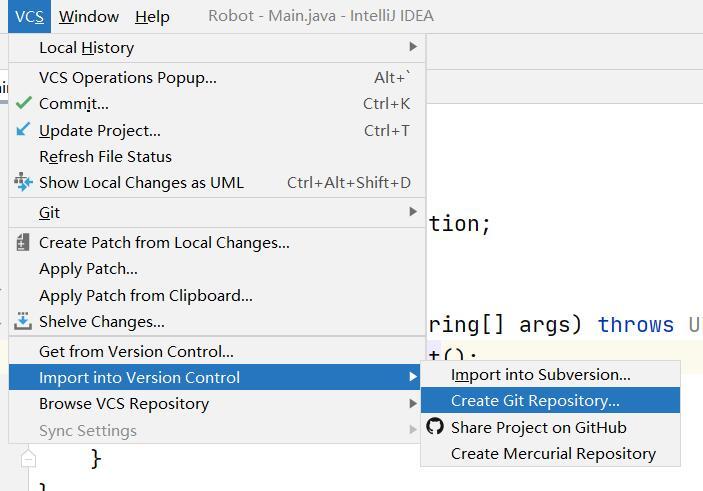Click the 'args)' text in the code editor
The image size is (703, 491).
tap(551, 325)
